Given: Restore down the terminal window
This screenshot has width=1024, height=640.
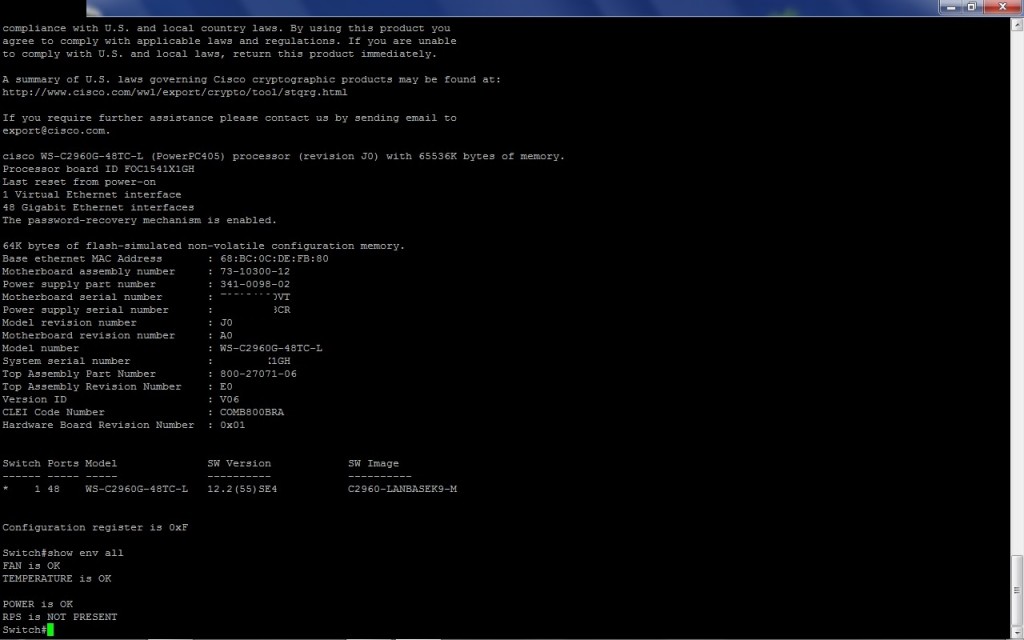Looking at the screenshot, I should pyautogui.click(x=971, y=7).
